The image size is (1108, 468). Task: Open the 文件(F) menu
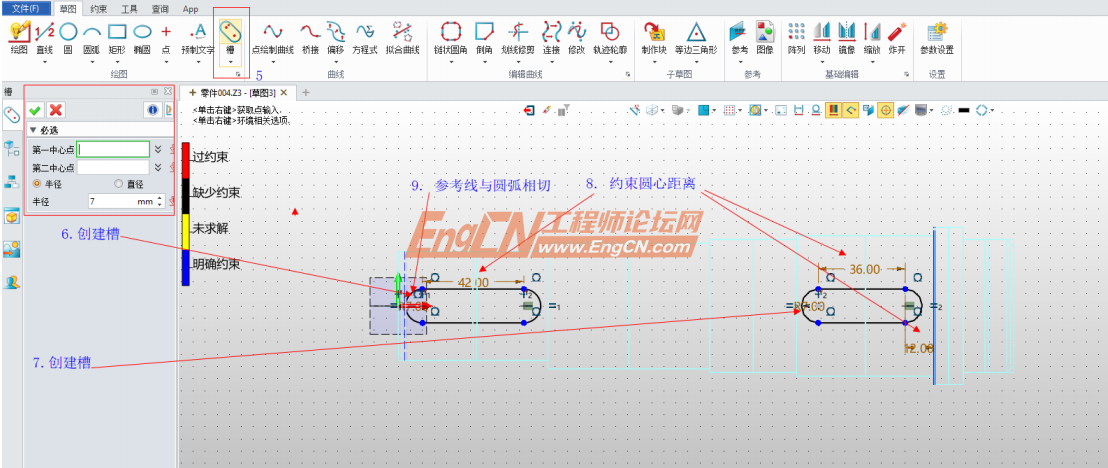tap(26, 9)
